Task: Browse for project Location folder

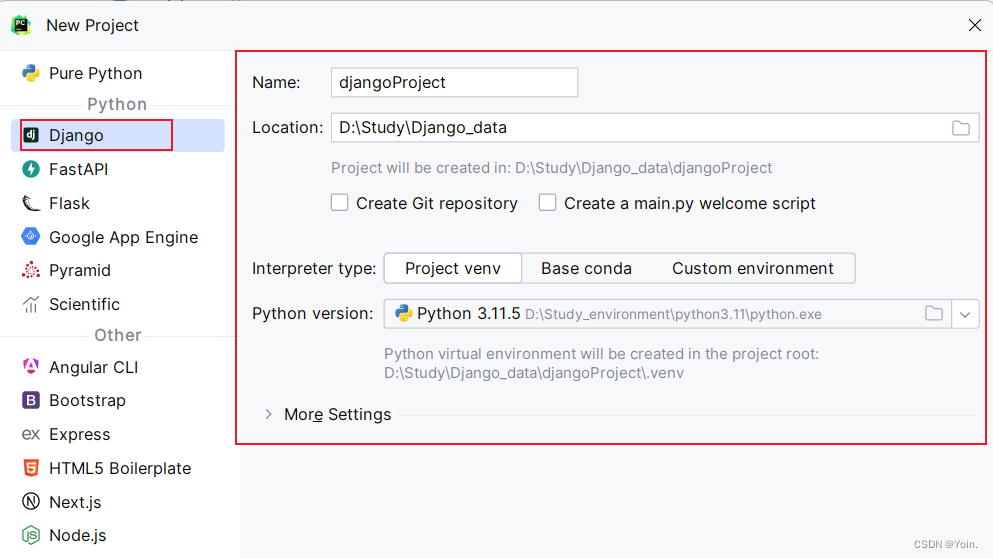Action: pos(961,128)
